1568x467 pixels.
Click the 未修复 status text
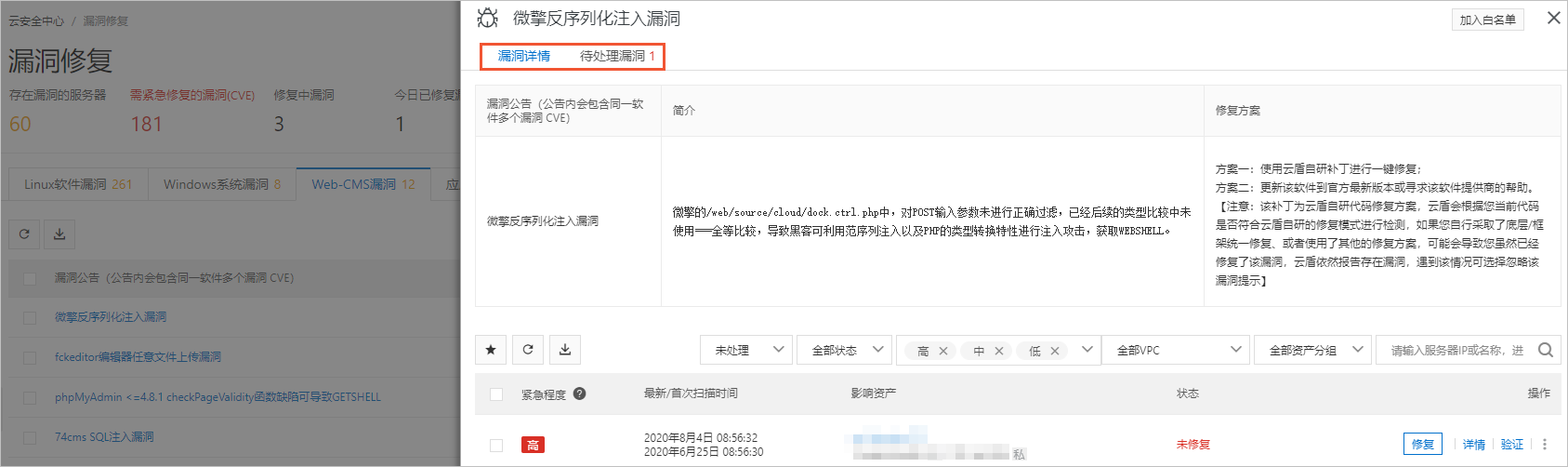[x=1193, y=445]
